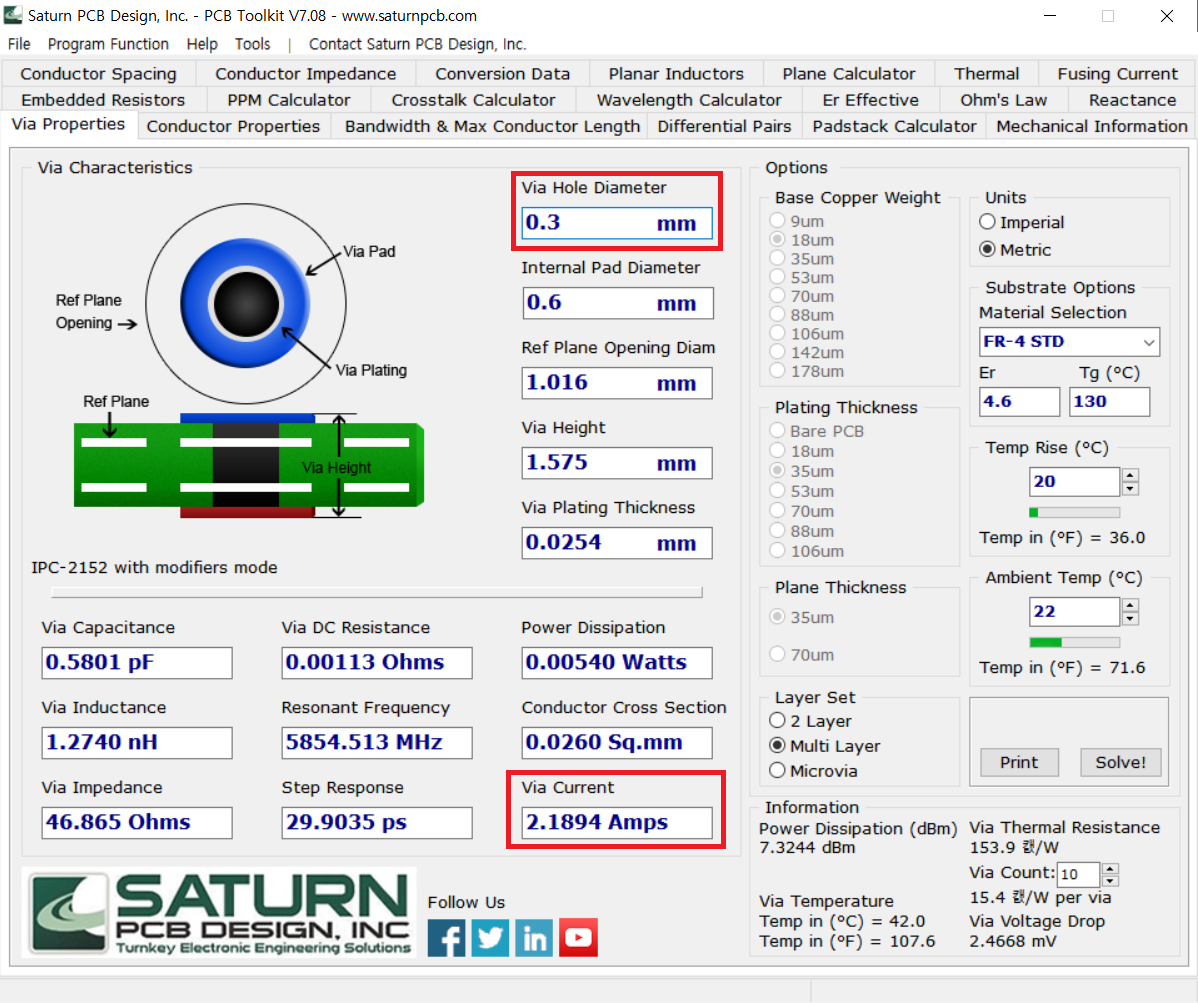Open the YouTube social icon

tap(578, 937)
